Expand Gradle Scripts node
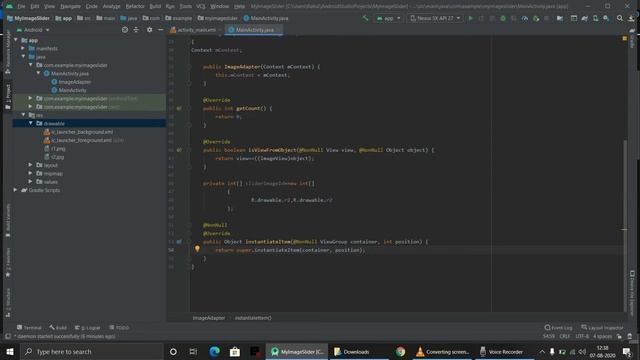640x360 pixels. pyautogui.click(x=16, y=190)
